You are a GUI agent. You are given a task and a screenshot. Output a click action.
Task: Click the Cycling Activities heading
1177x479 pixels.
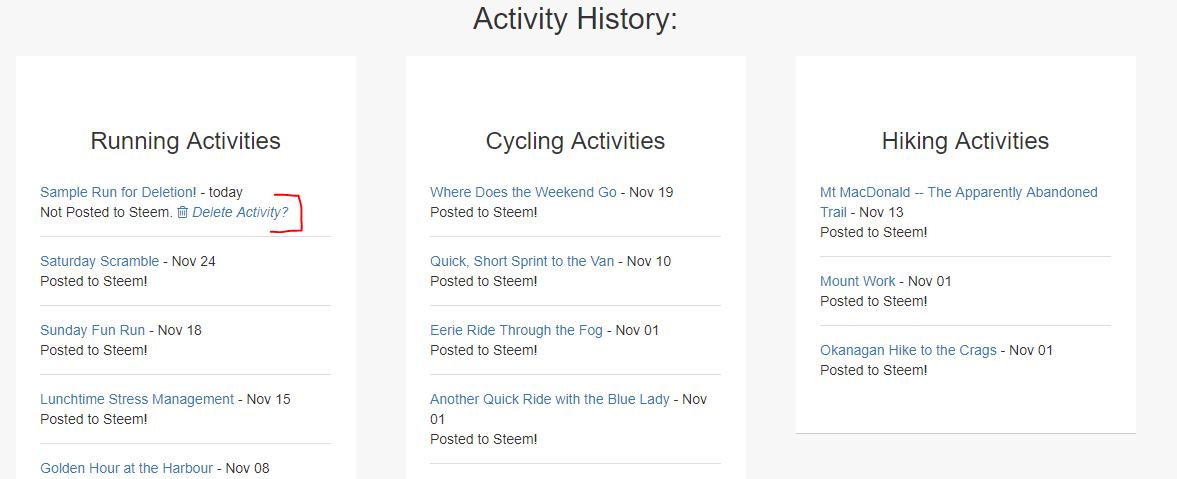575,141
